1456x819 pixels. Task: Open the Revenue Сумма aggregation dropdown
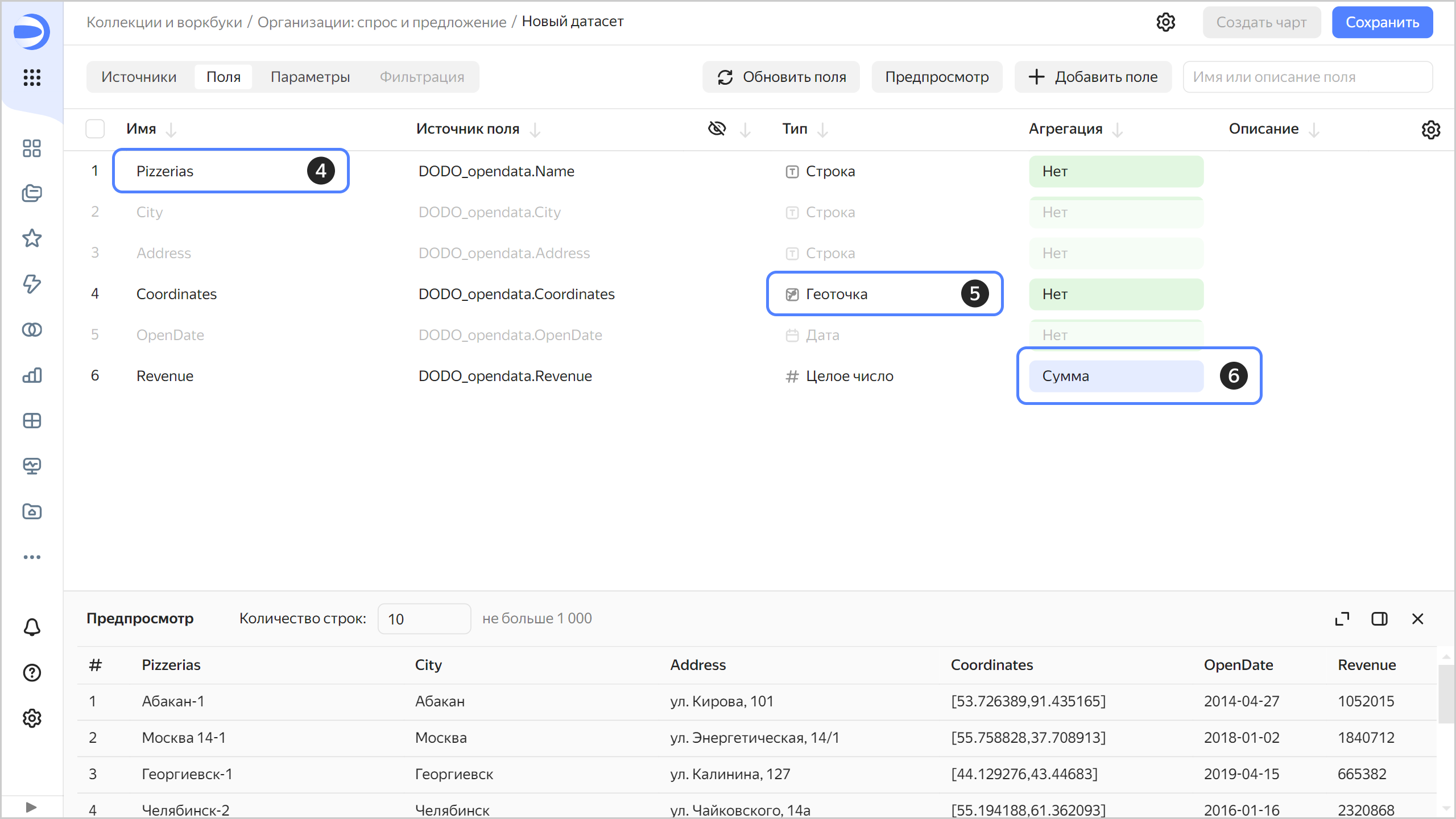(x=1115, y=376)
